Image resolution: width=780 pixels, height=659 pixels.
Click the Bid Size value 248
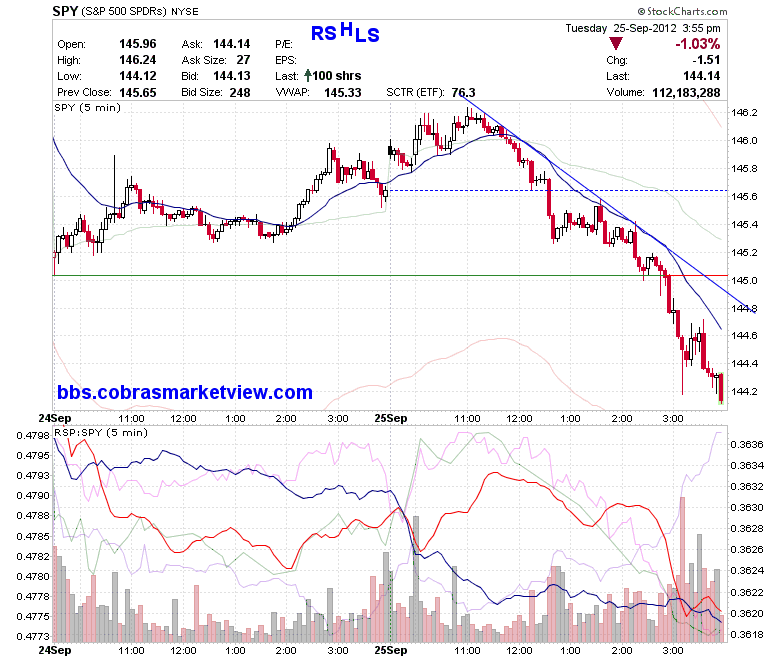click(239, 93)
